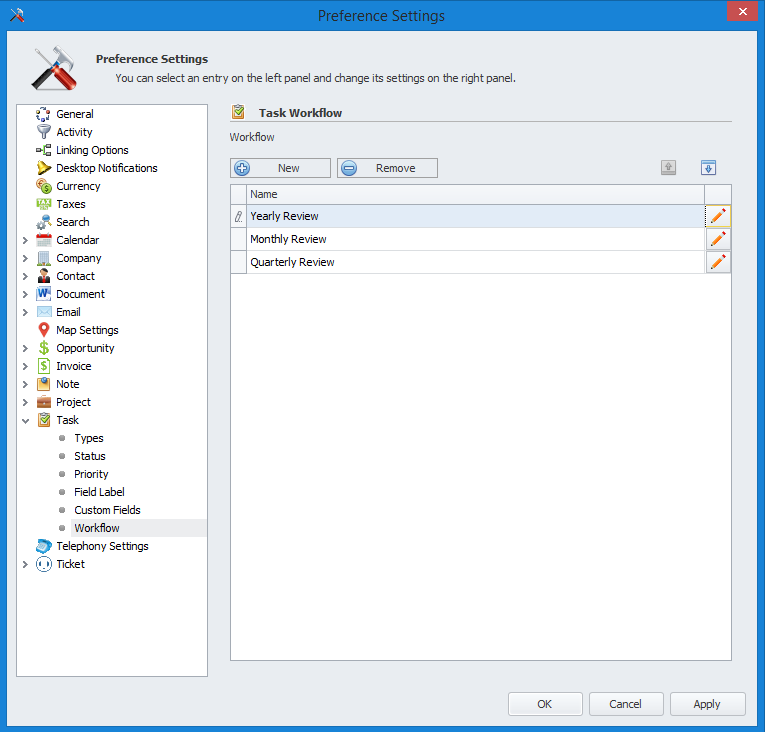Open Map Settings with the pin icon
This screenshot has height=732, width=765.
tap(44, 330)
